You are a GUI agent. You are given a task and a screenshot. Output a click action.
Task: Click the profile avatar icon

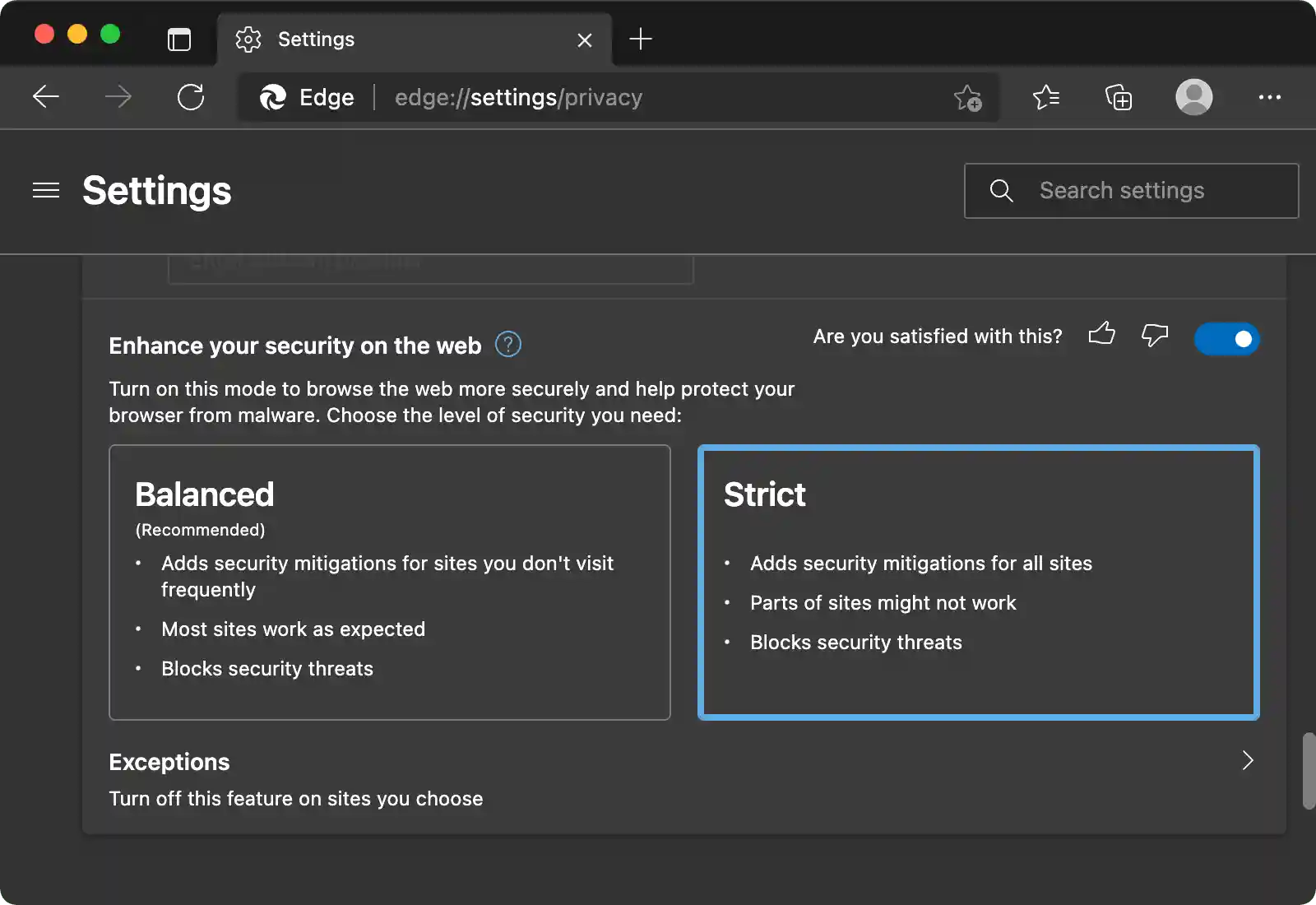coord(1194,97)
